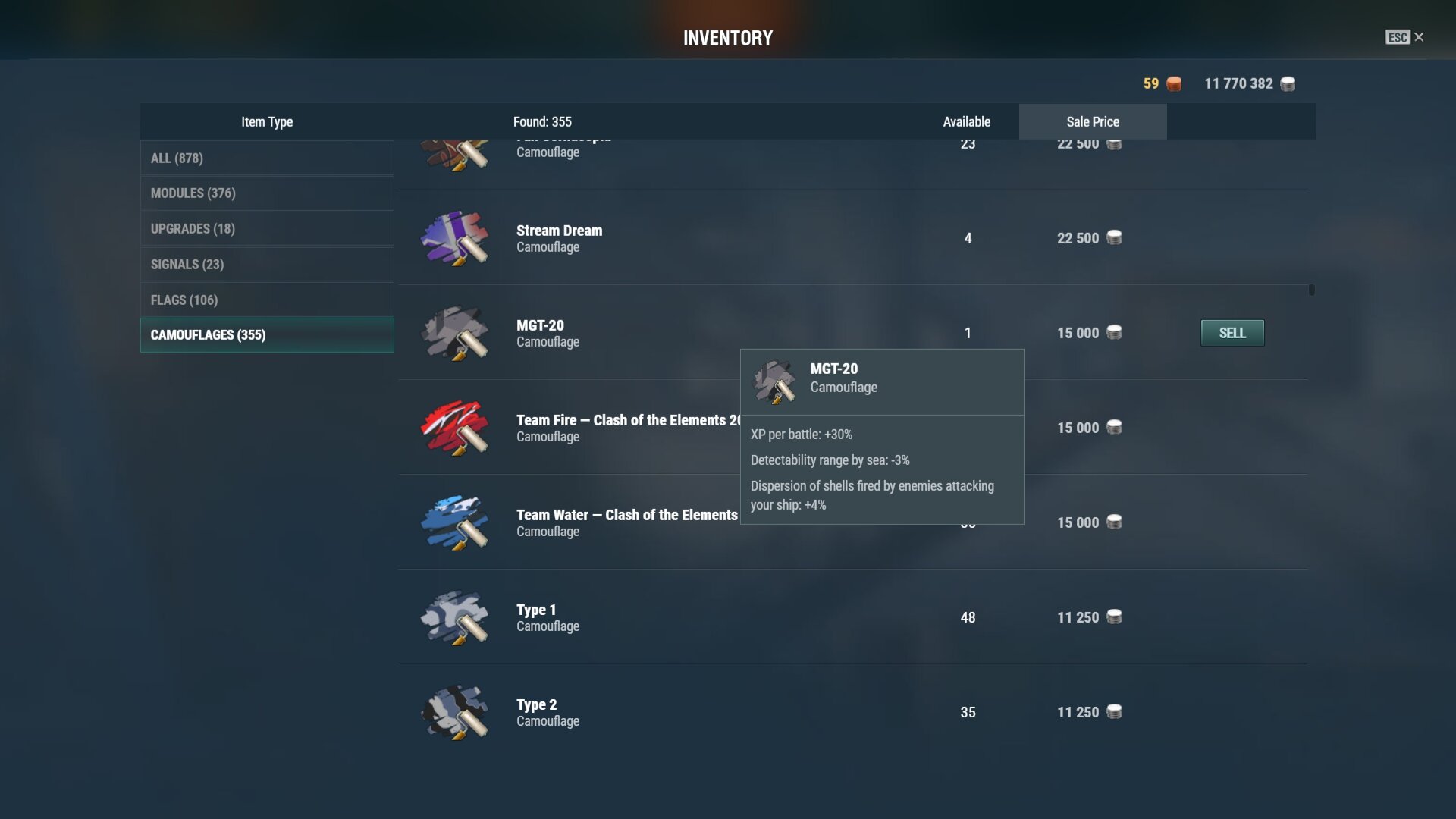The image size is (1456, 819).
Task: Click the Type 1 camouflage icon
Action: (x=455, y=617)
